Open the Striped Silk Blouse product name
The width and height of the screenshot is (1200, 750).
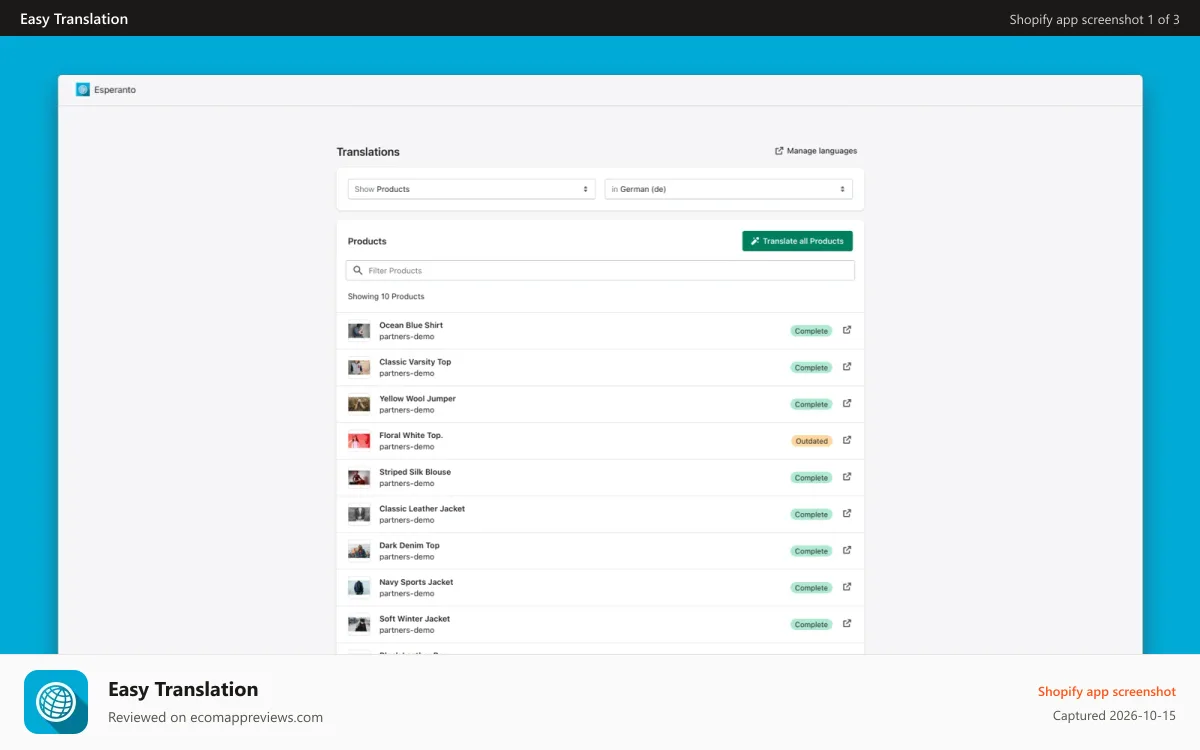pos(415,472)
